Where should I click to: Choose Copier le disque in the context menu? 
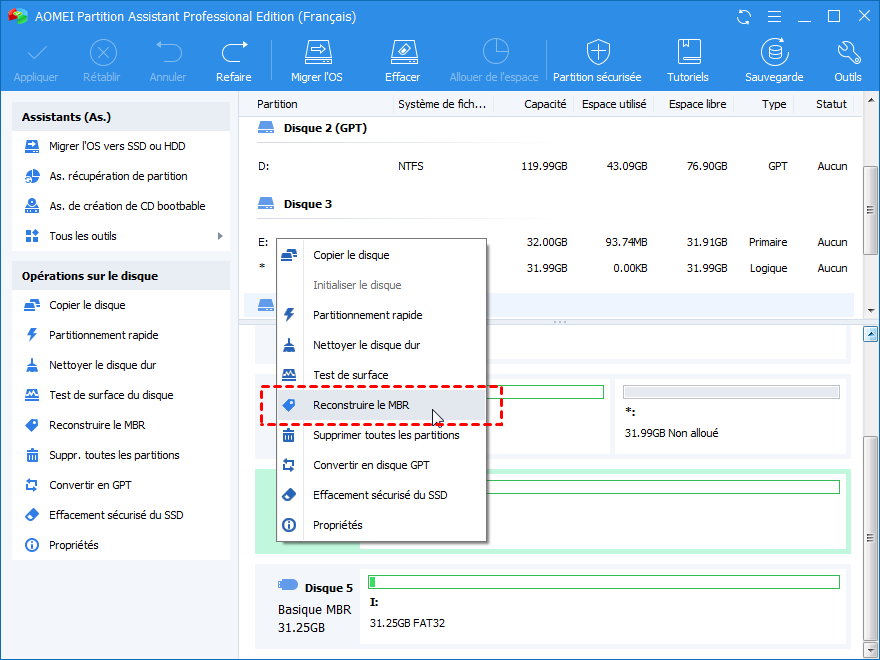coord(382,255)
